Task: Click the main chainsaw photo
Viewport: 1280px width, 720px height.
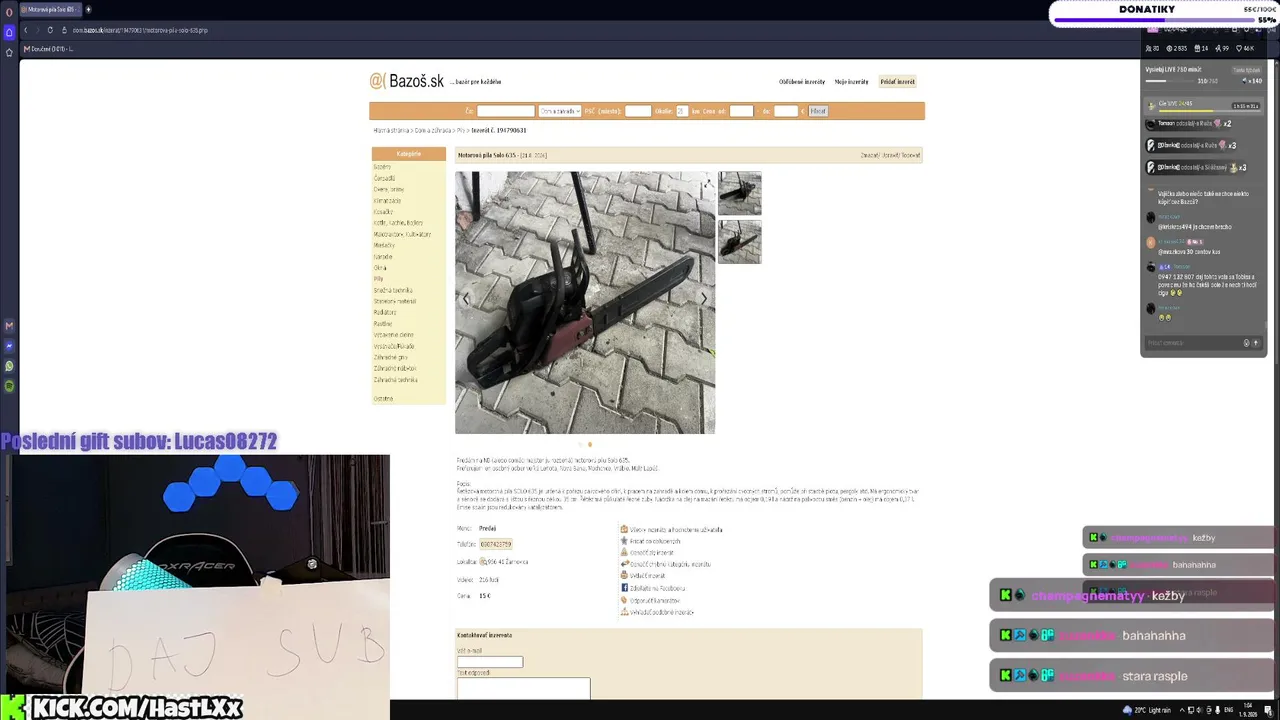Action: 585,303
